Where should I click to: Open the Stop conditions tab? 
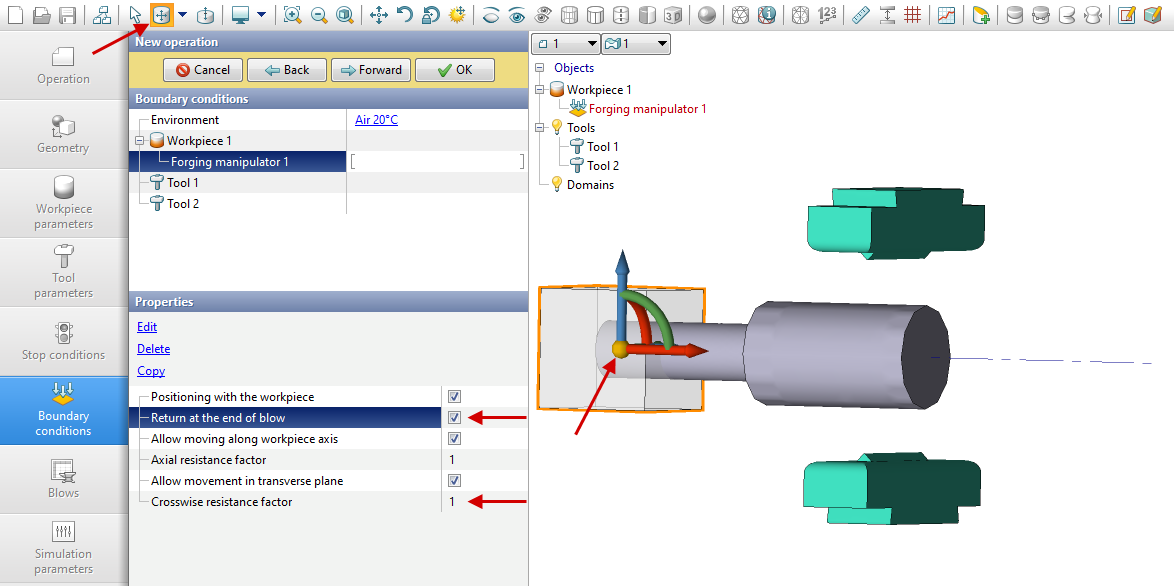tap(63, 341)
